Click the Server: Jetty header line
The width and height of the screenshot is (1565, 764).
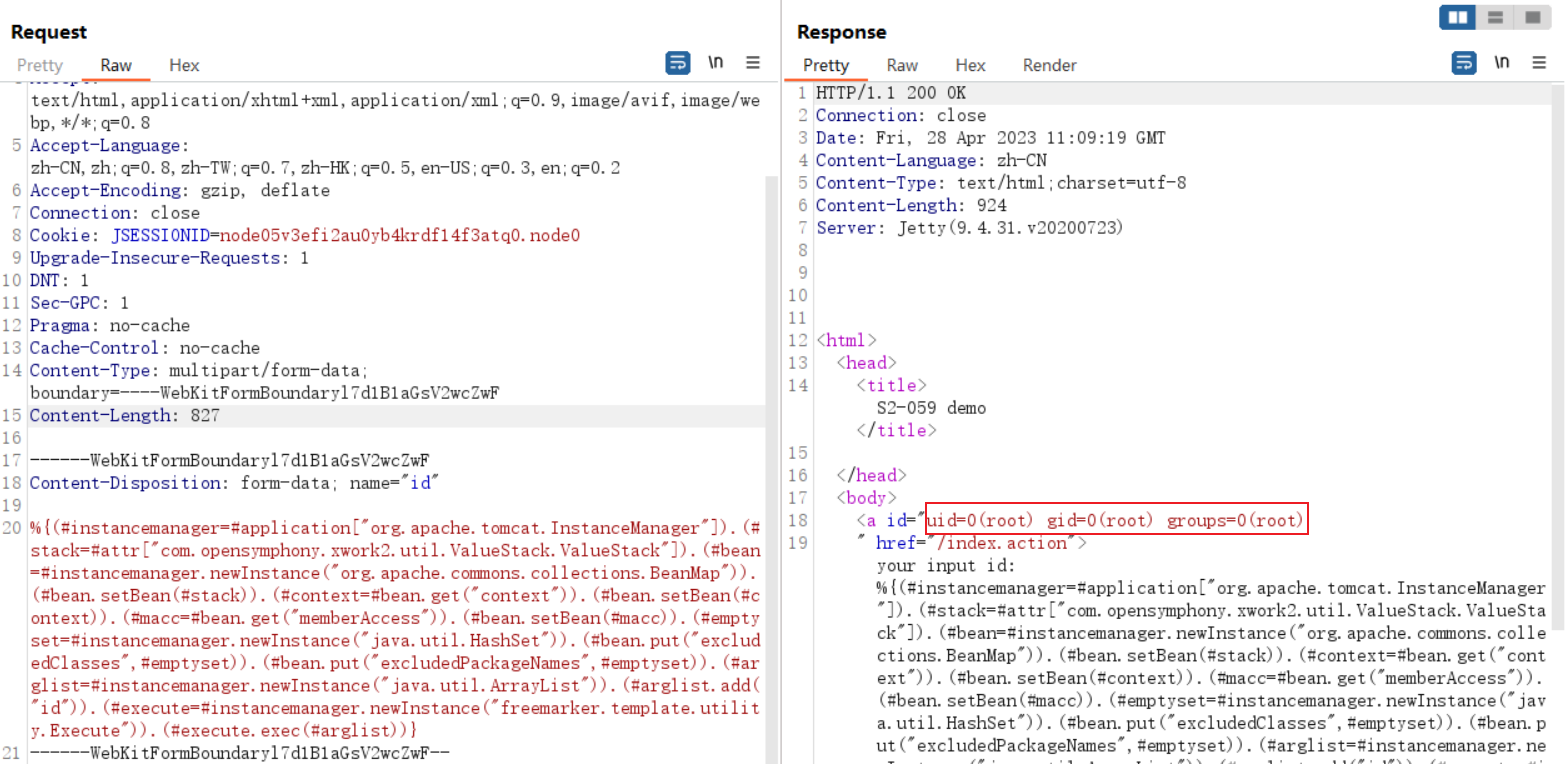tap(971, 228)
